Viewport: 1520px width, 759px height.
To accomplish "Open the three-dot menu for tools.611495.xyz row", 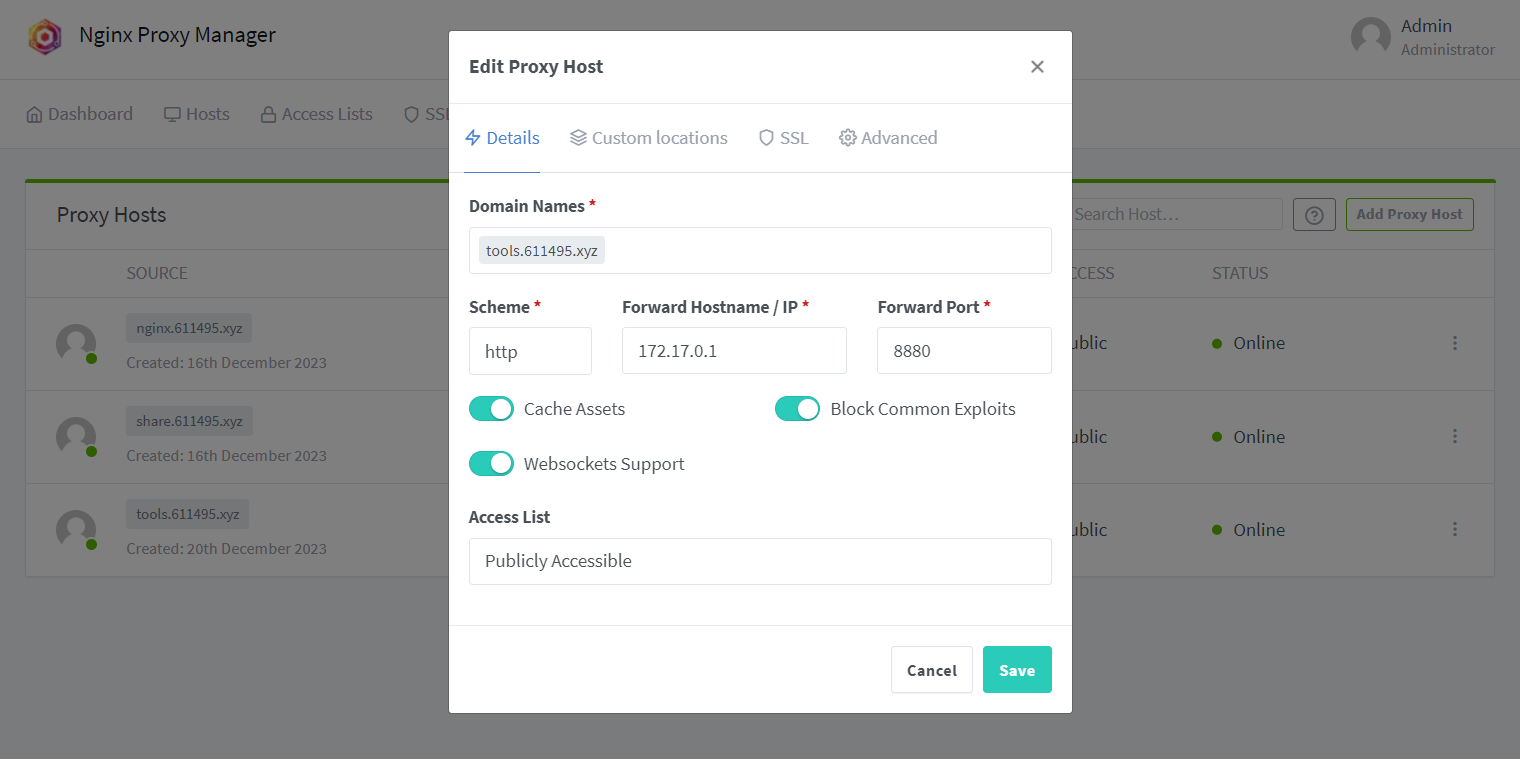I will pyautogui.click(x=1455, y=529).
